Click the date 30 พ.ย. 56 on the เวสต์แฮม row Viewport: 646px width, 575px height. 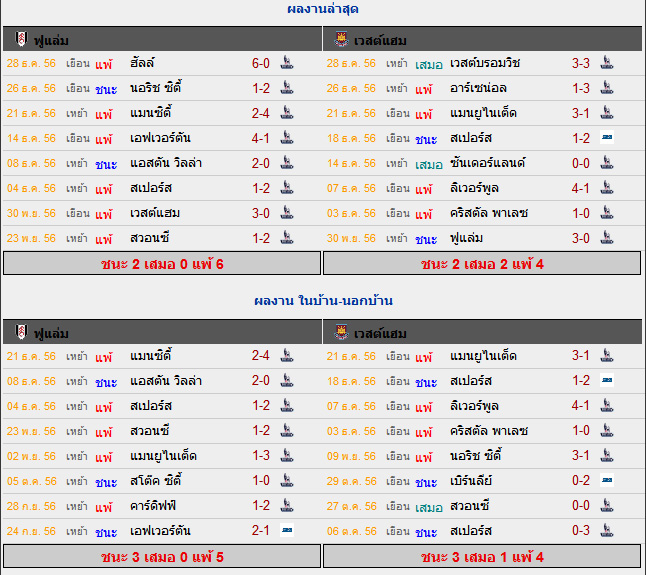[x=31, y=213]
